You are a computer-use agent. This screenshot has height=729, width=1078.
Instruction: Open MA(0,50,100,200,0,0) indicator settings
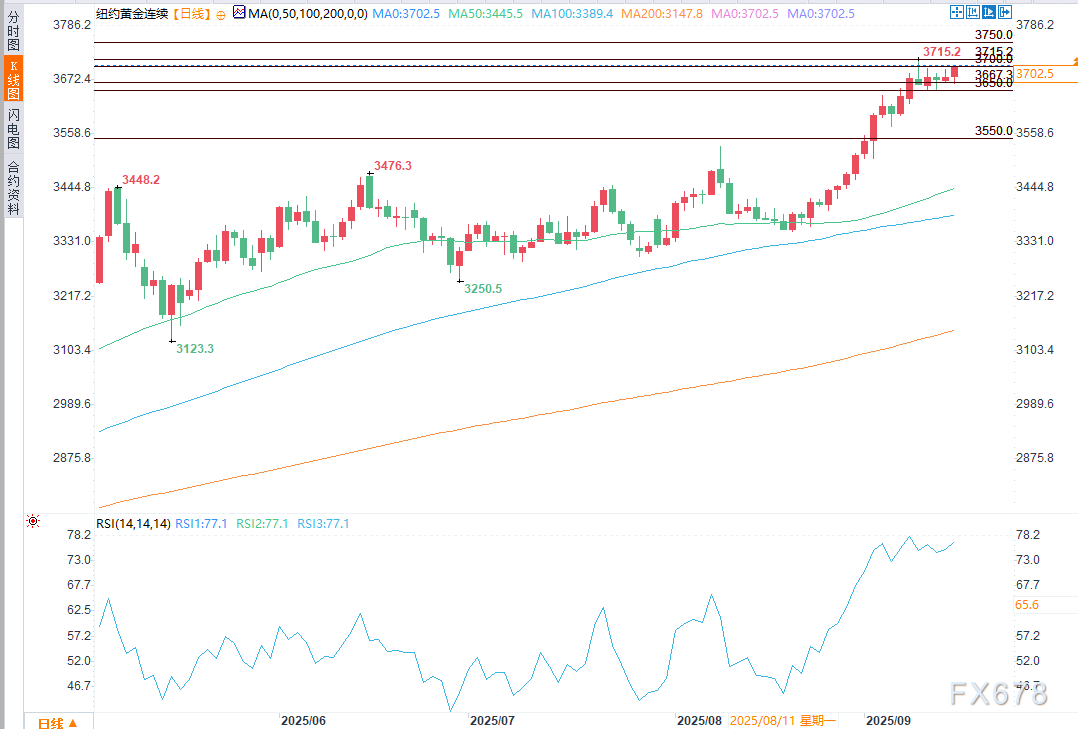pos(307,14)
